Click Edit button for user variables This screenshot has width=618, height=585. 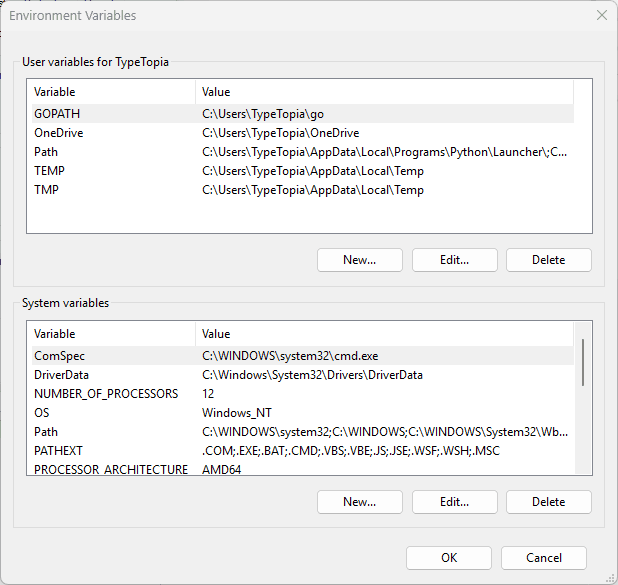pyautogui.click(x=454, y=260)
